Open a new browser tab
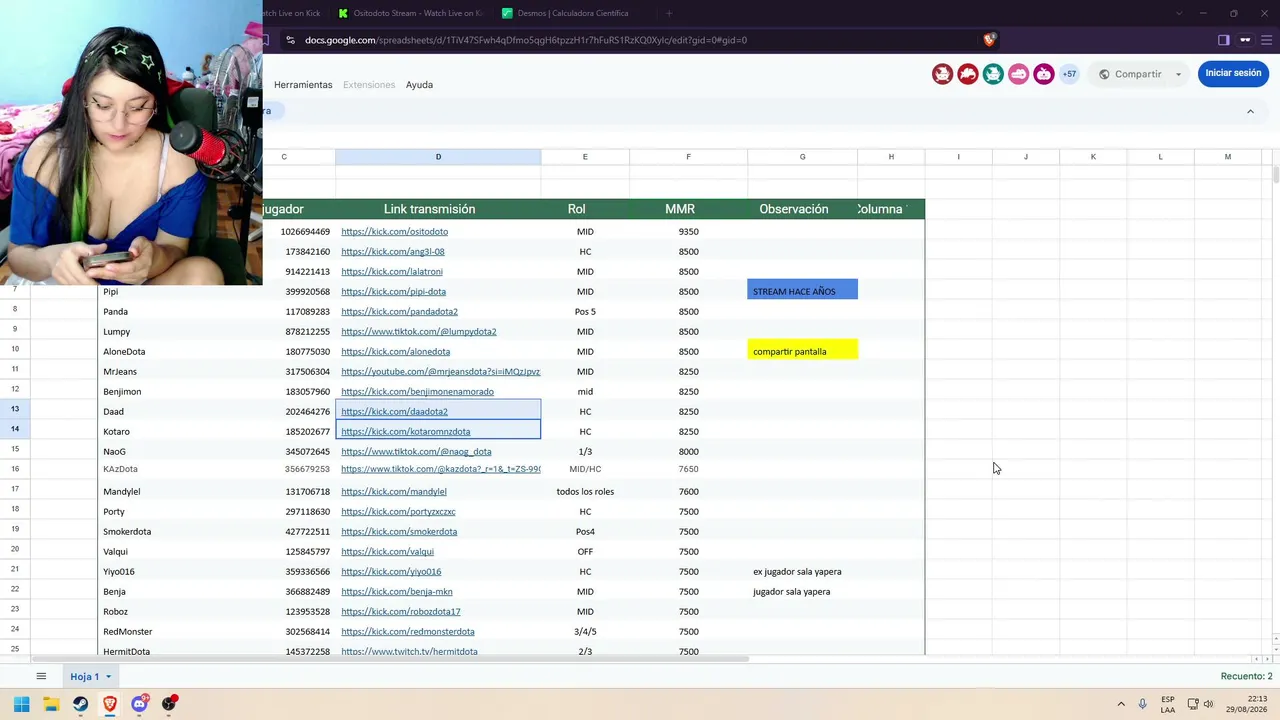This screenshot has height=720, width=1280. [669, 13]
